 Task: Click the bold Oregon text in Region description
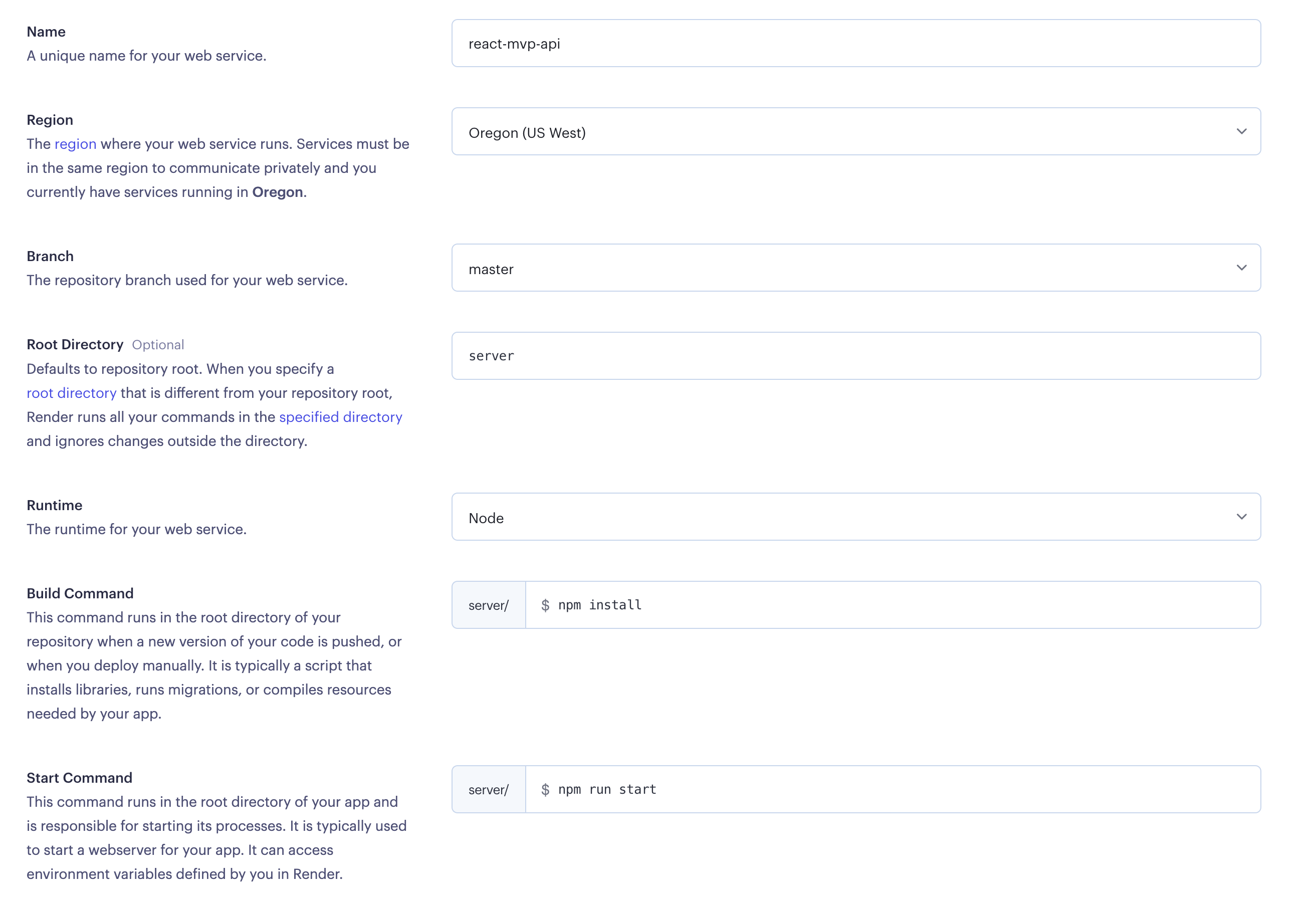tap(277, 192)
